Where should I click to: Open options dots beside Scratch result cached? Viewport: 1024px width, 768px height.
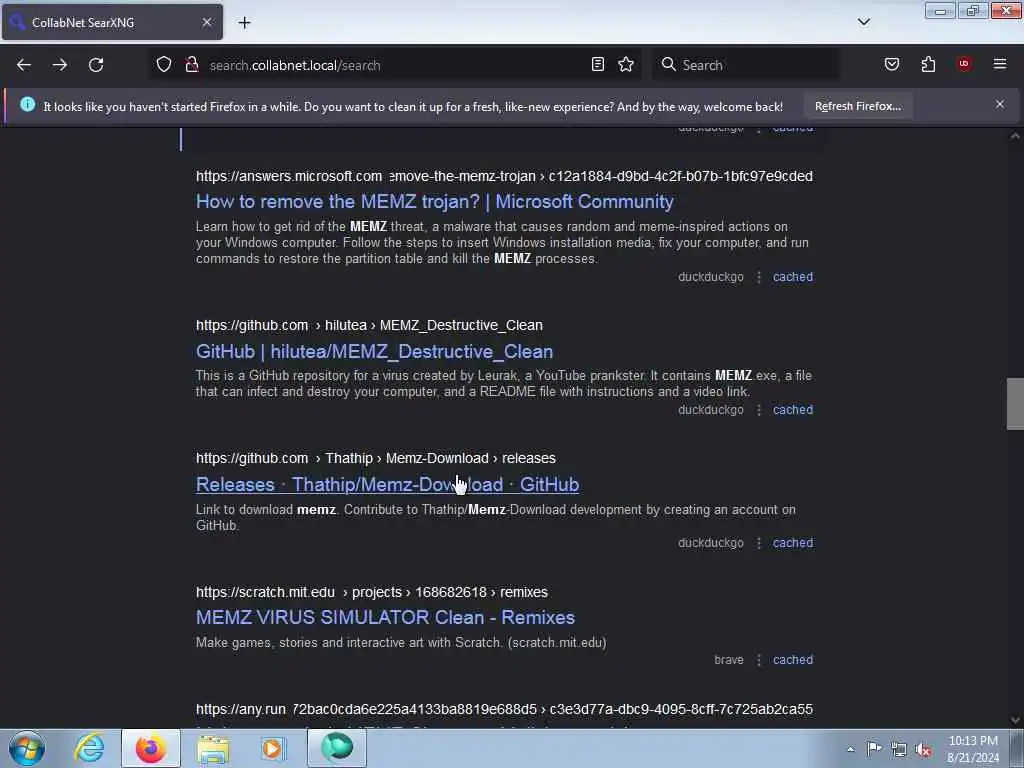point(759,660)
